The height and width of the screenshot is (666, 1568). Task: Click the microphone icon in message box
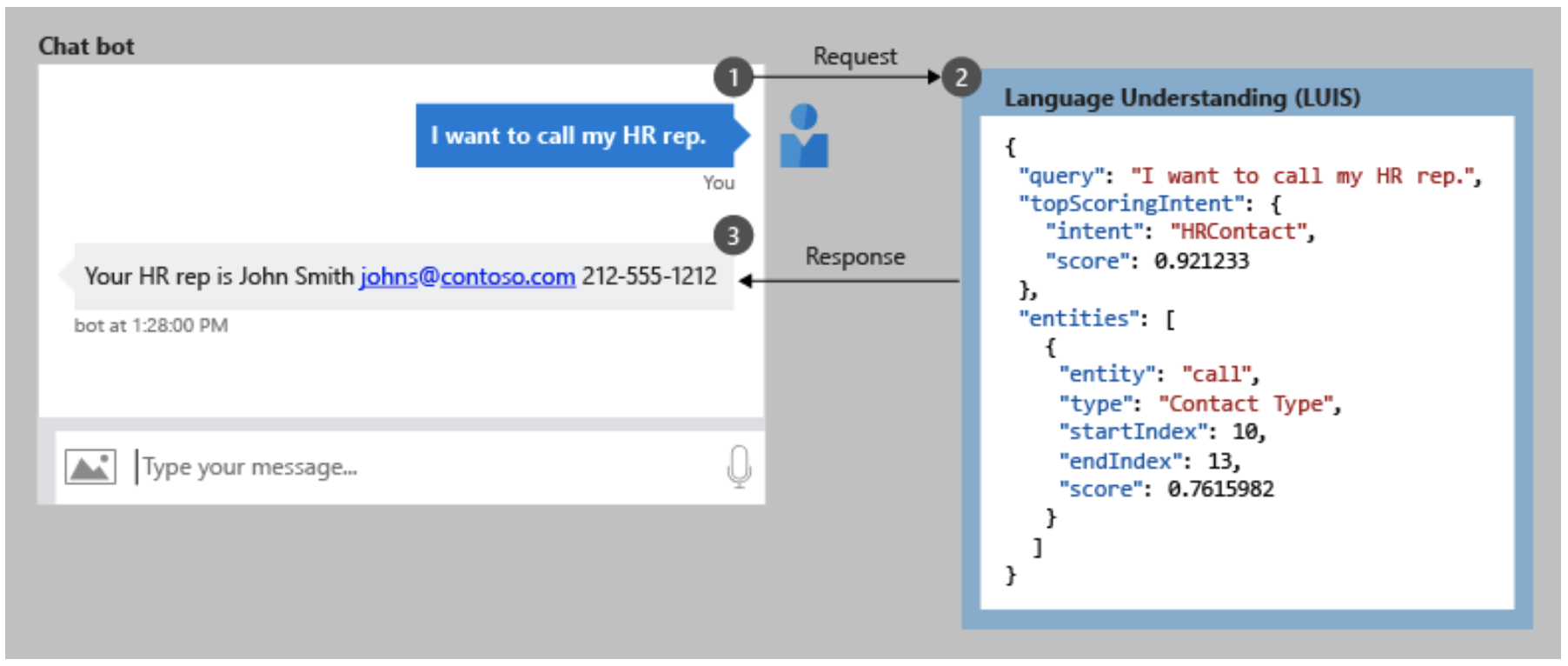pyautogui.click(x=739, y=467)
